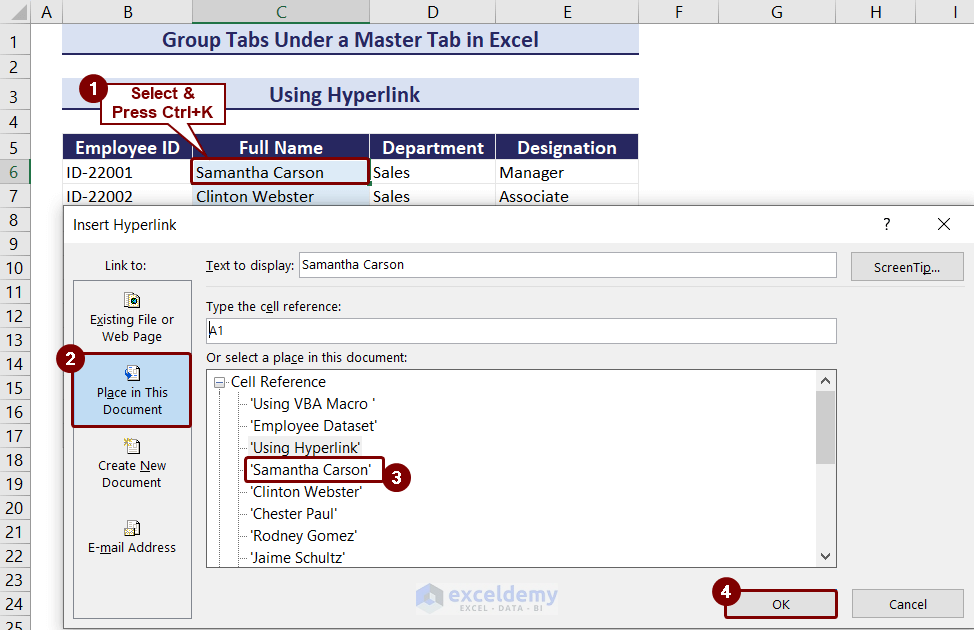
Task: Select column E header
Action: point(567,12)
